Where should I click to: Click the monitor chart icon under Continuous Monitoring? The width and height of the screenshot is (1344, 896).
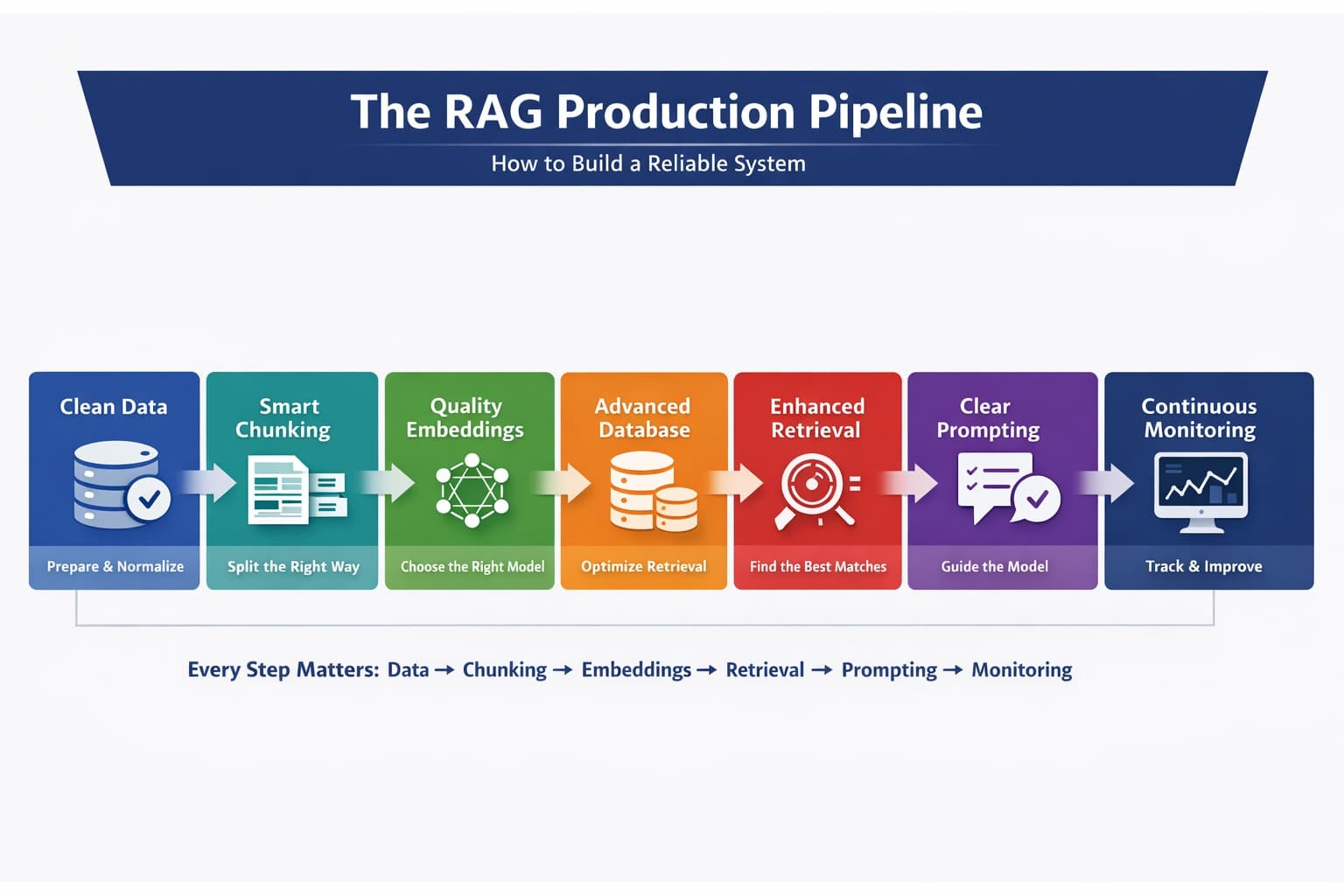1200,490
